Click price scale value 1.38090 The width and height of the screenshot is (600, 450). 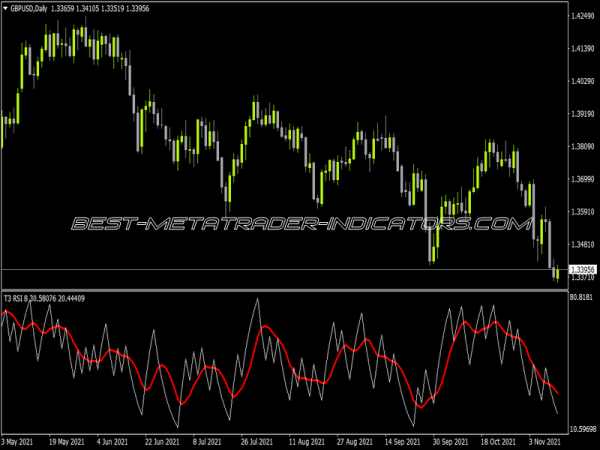[582, 146]
